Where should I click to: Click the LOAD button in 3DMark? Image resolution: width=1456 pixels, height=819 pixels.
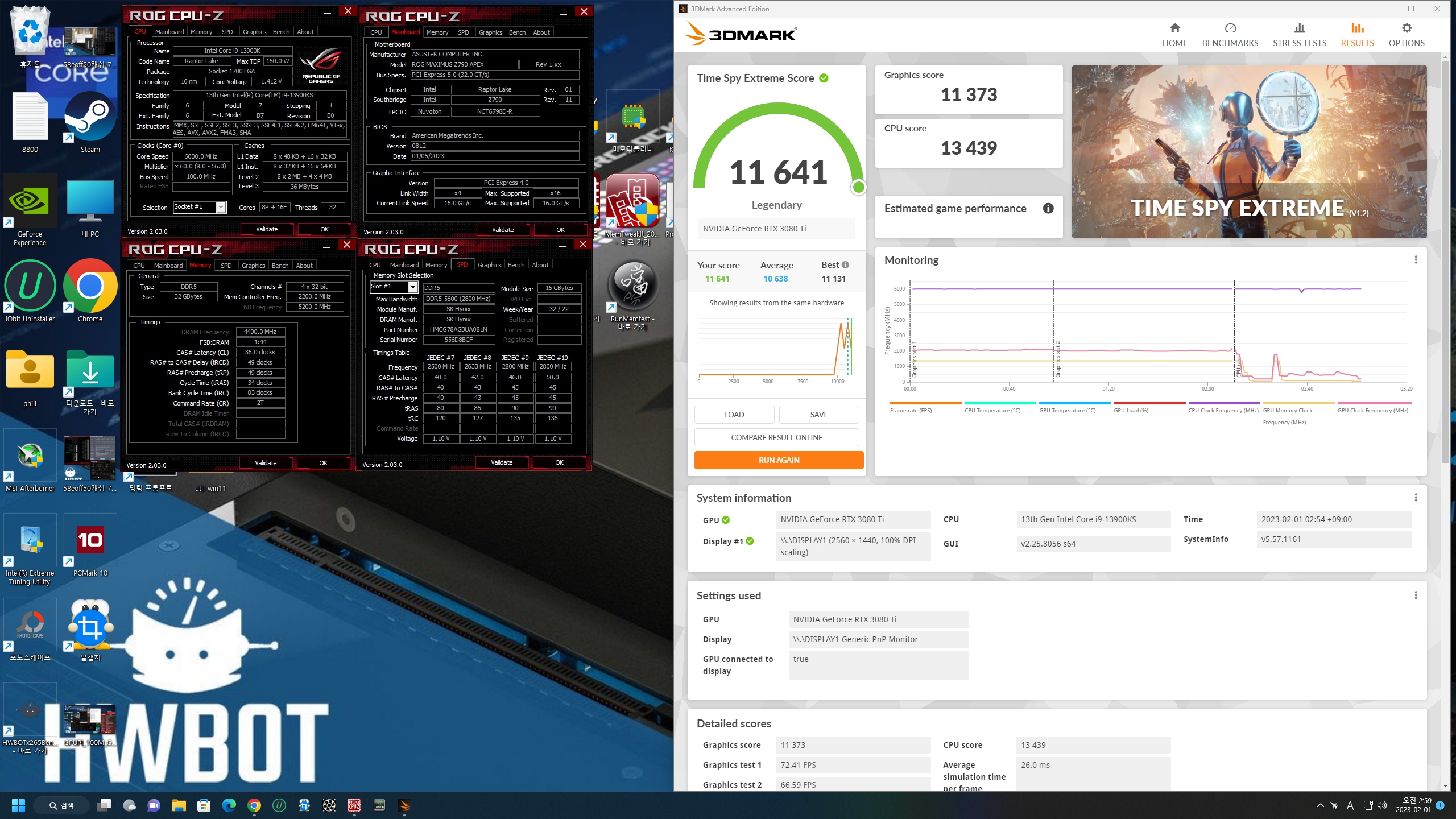[734, 415]
